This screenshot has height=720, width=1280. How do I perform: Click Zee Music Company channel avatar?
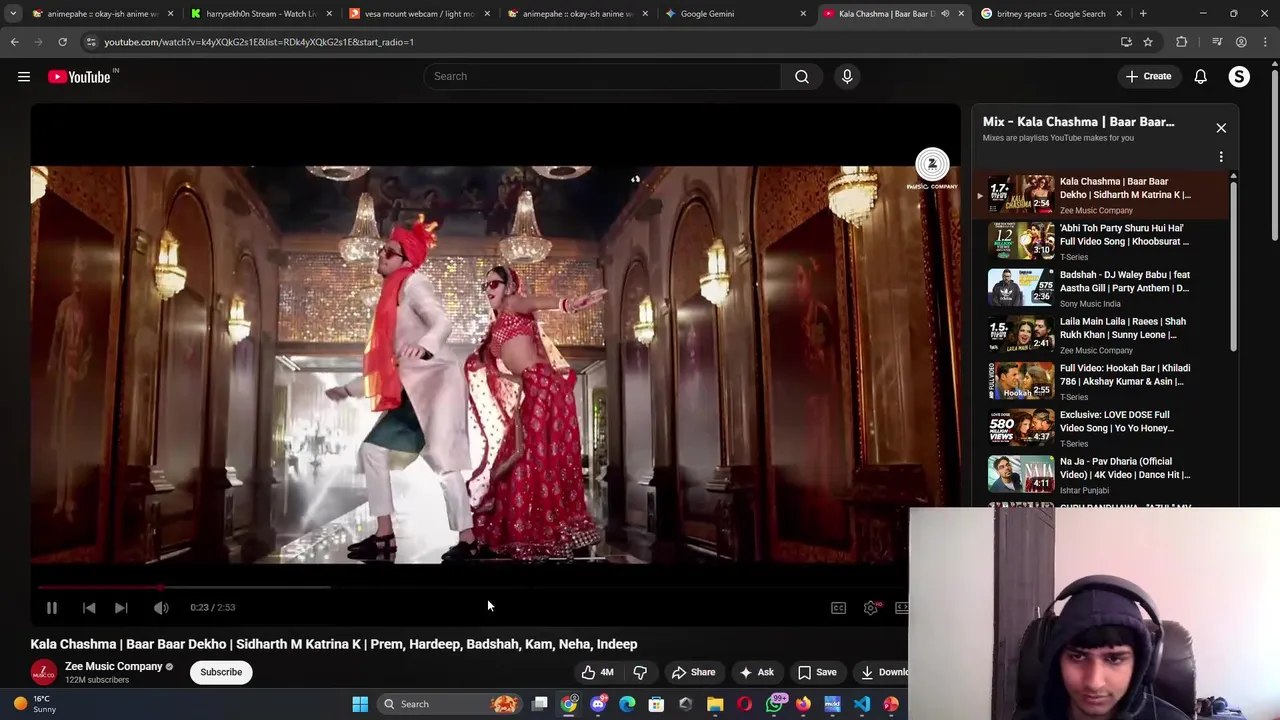[43, 672]
